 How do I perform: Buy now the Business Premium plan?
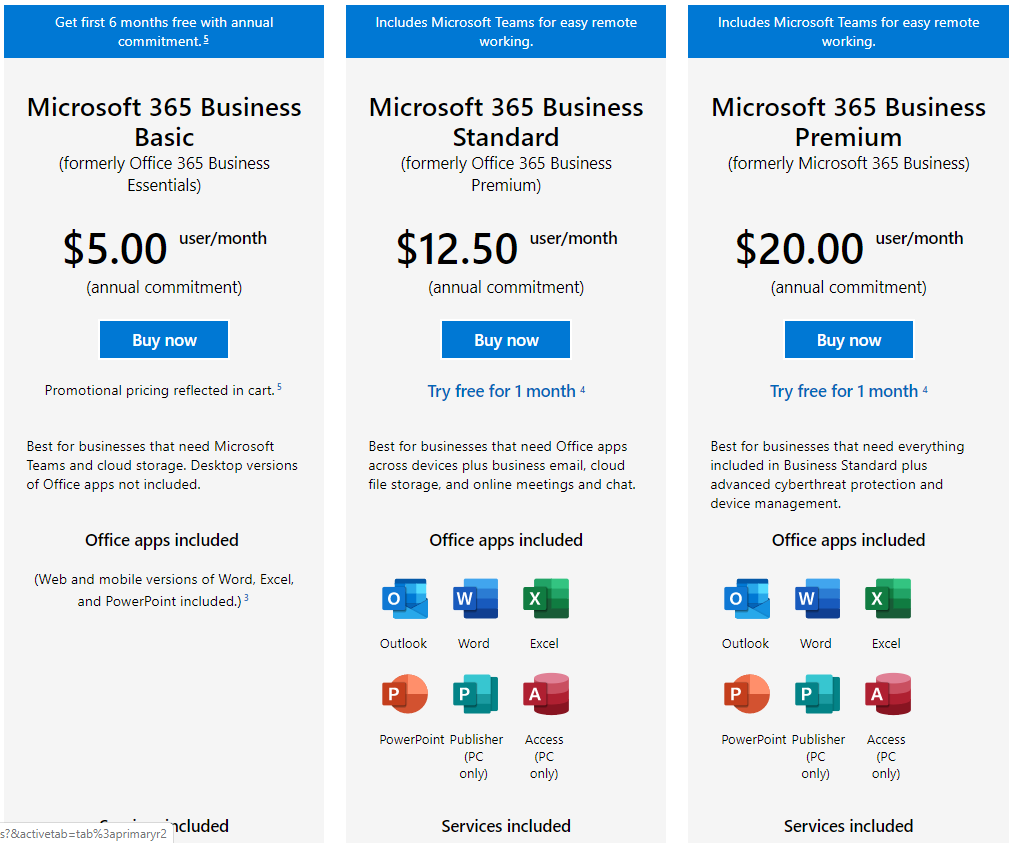[x=849, y=340]
